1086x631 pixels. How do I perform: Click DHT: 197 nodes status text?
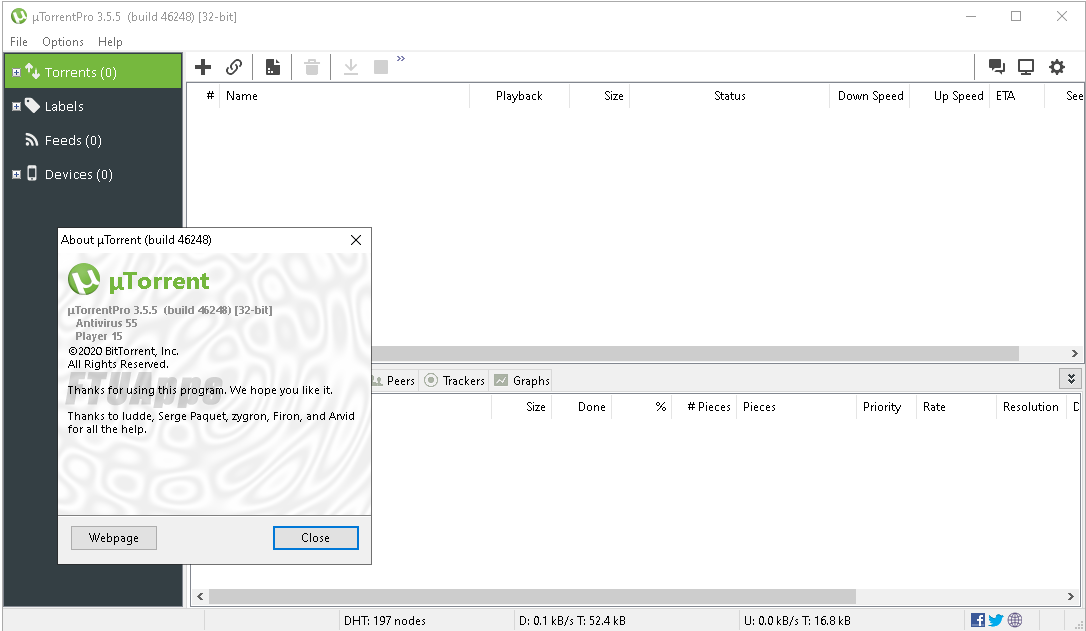[385, 621]
